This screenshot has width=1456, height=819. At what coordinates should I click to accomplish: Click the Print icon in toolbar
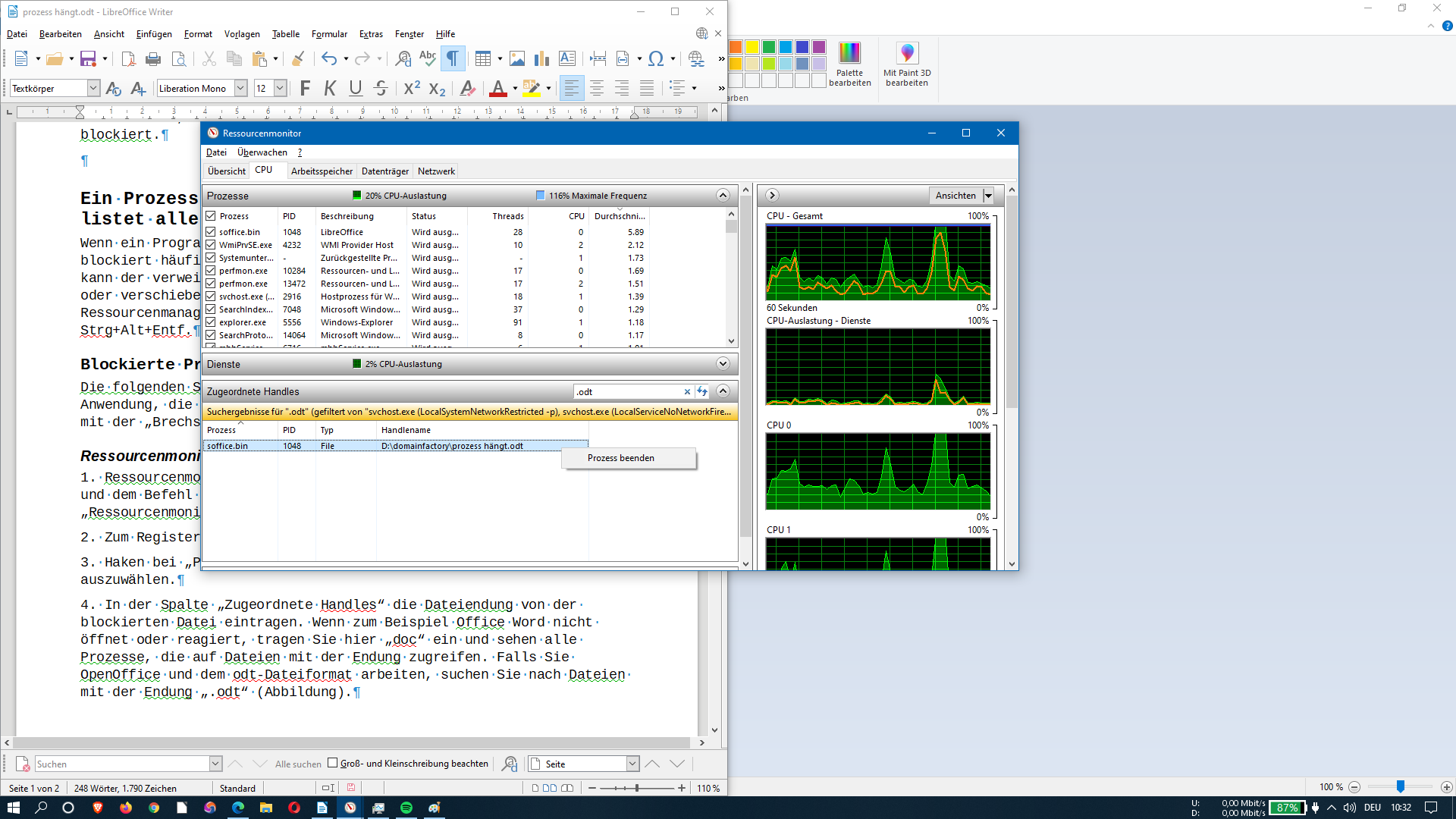[153, 58]
